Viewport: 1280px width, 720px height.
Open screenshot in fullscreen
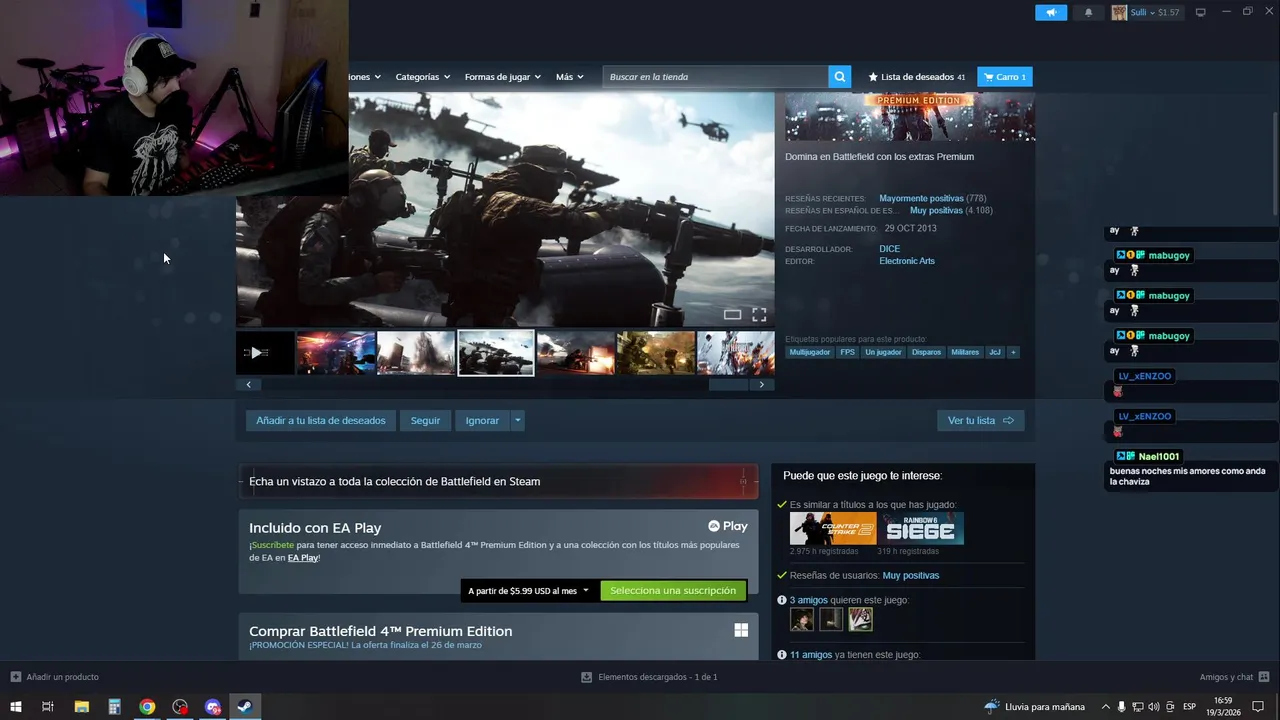click(759, 315)
